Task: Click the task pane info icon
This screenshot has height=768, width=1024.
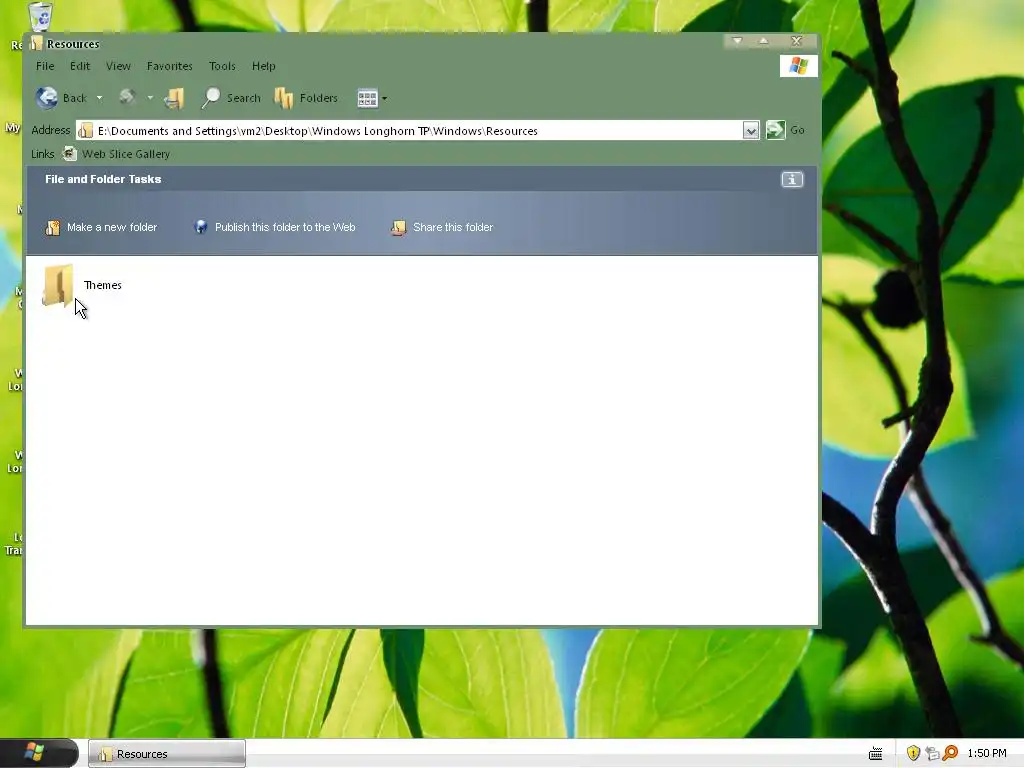Action: click(x=792, y=179)
